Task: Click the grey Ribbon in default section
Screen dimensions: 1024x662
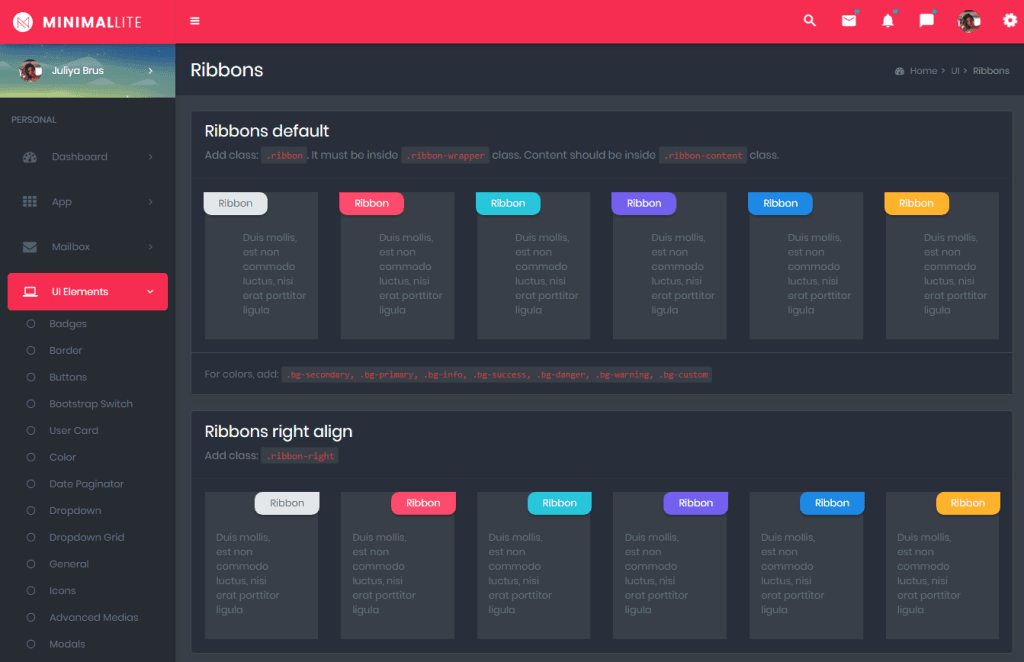Action: 236,204
